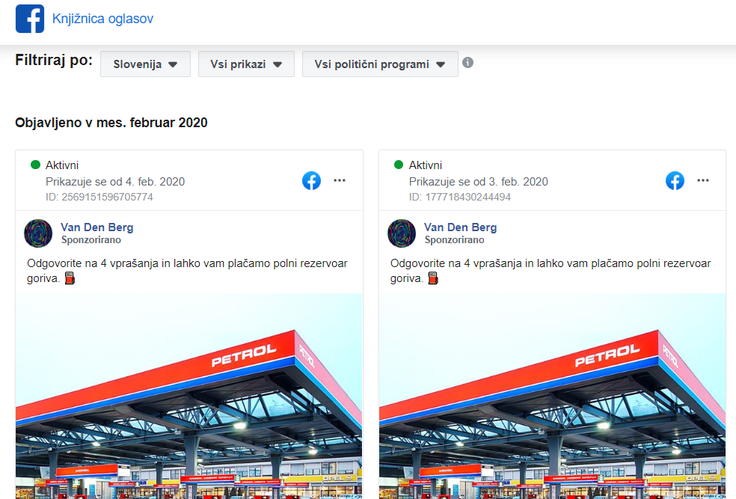Viewport: 736px width, 499px height.
Task: Click the Petrol station image on 3. feb. ad
Action: pos(552,396)
